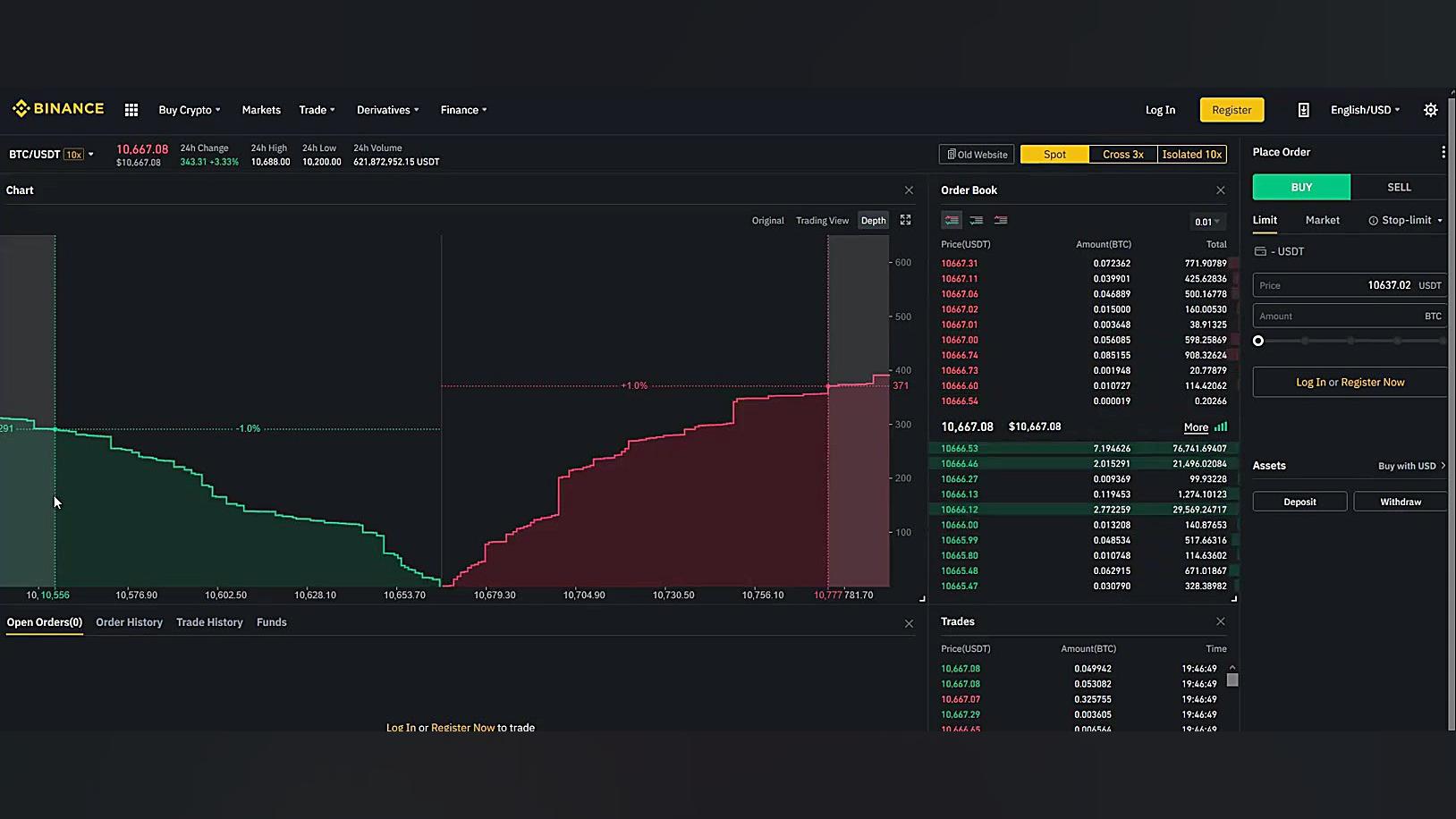Select the SELL order side
Screen dimensions: 1456x819
pos(1399,187)
